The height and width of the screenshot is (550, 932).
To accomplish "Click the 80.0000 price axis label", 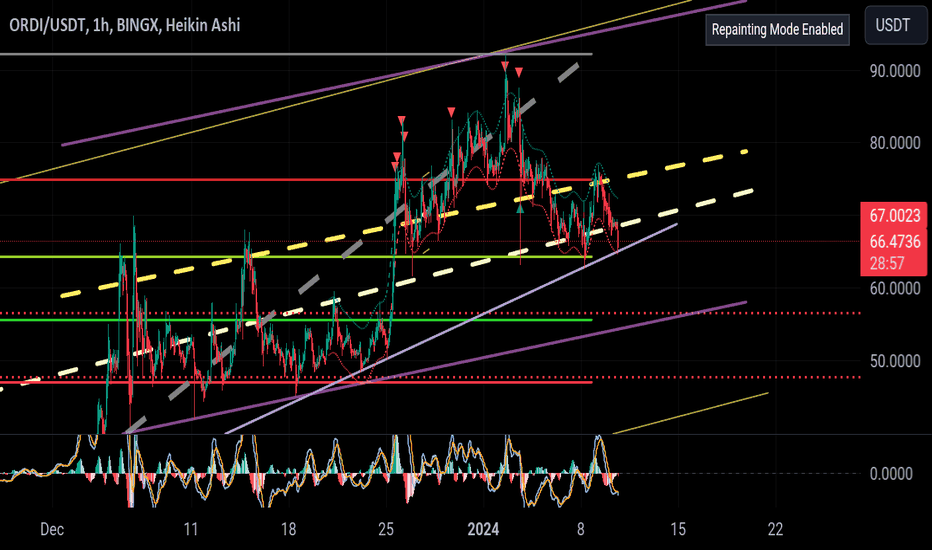I will [895, 143].
